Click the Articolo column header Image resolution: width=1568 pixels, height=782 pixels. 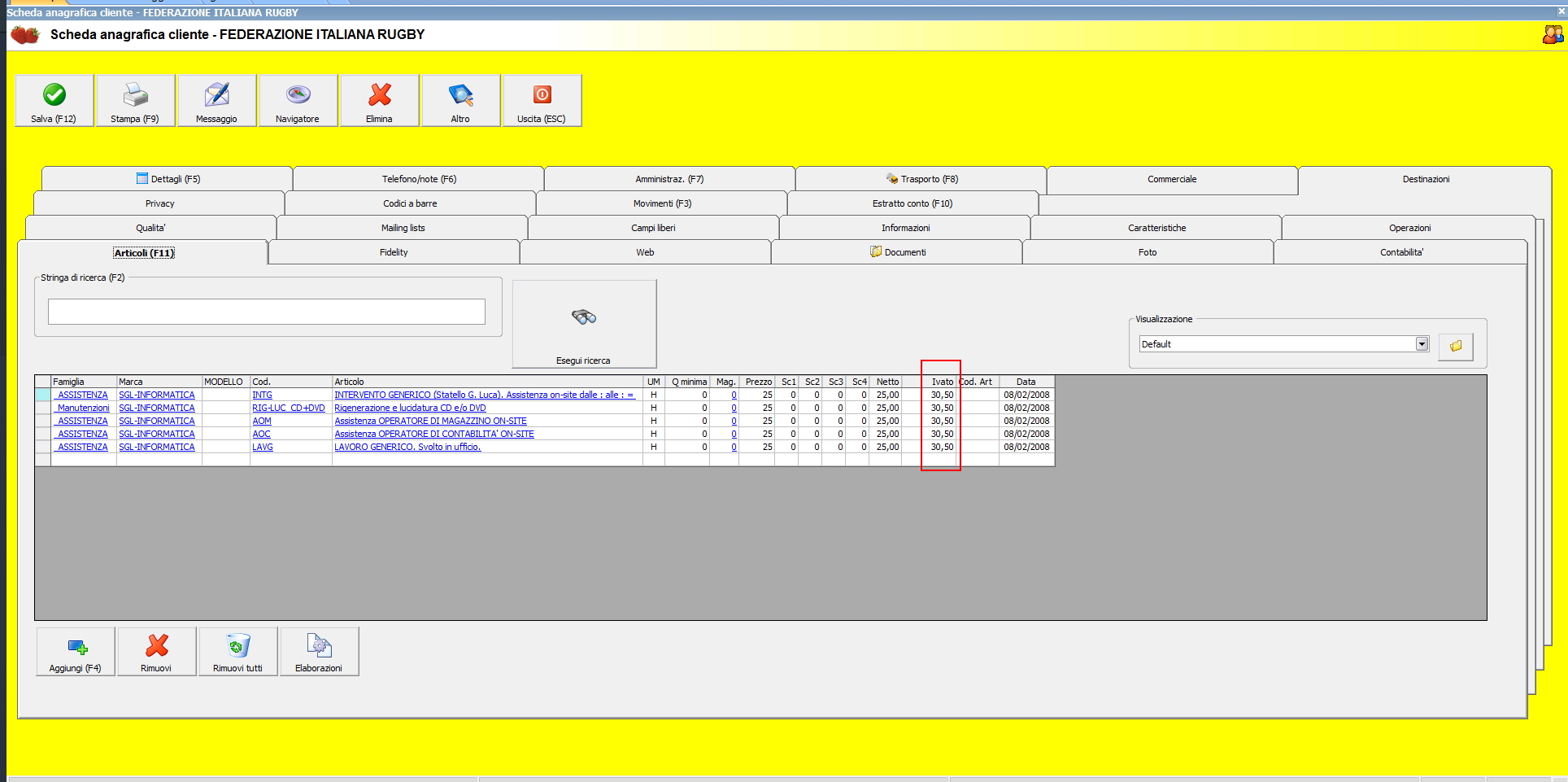click(487, 382)
